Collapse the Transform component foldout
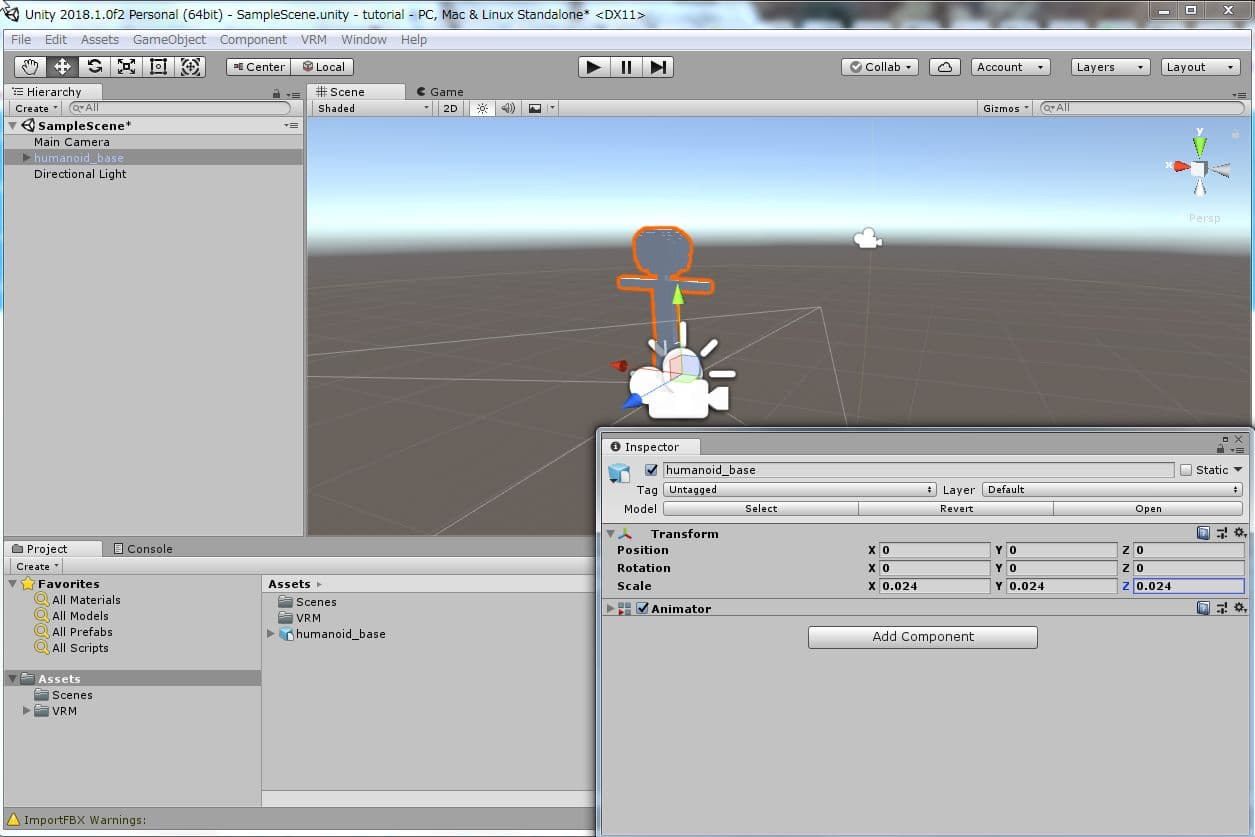 pos(610,534)
